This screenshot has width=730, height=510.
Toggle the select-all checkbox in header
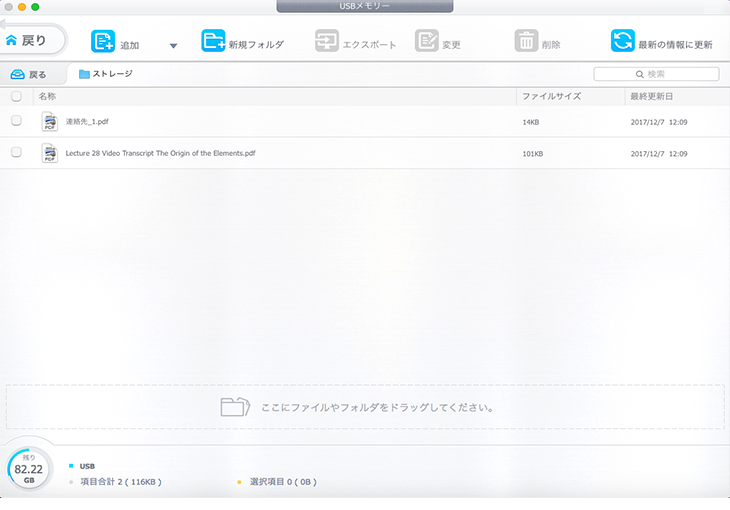click(16, 96)
